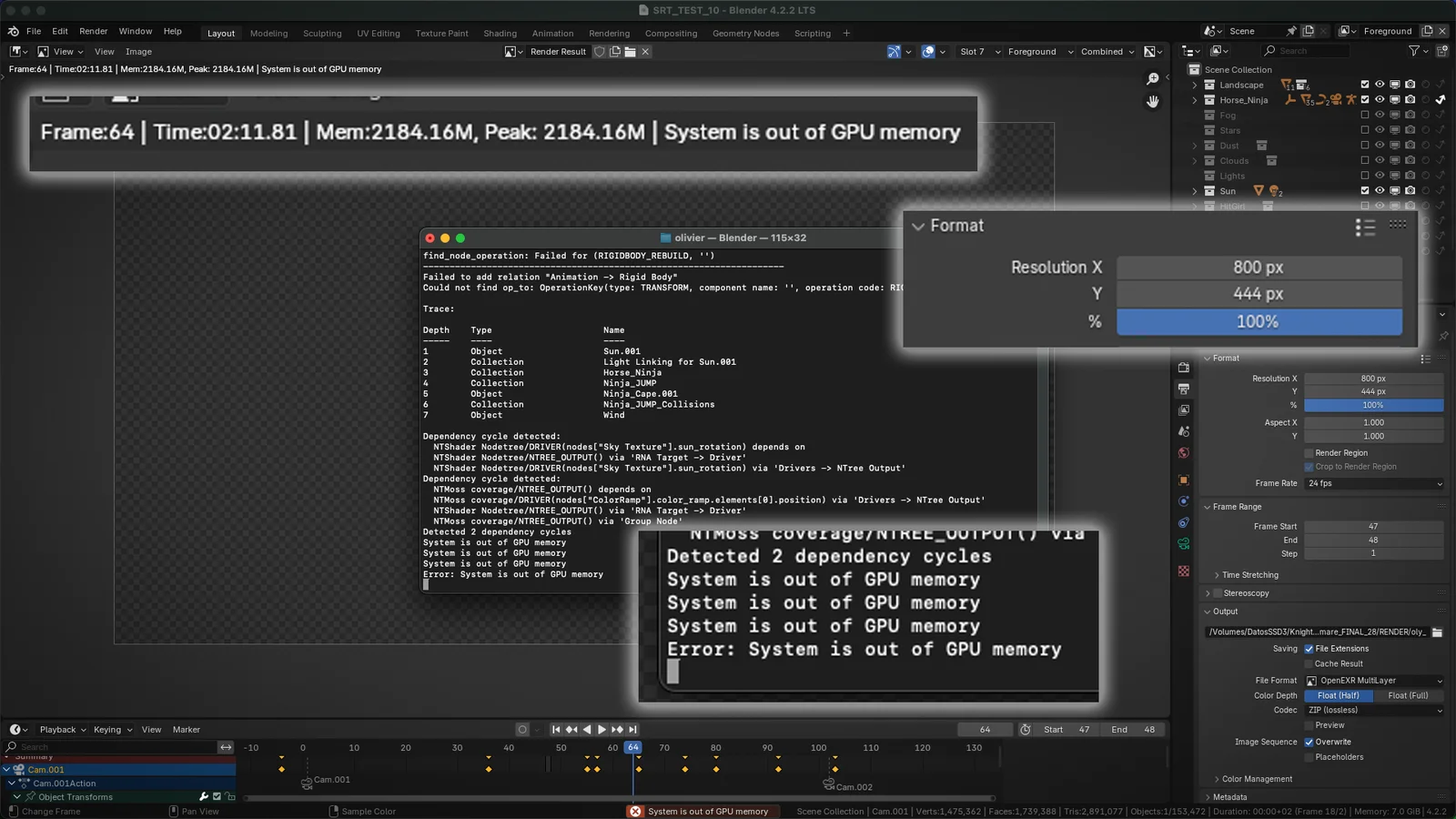Disable Horse_Ninja render visibility camera toggle
This screenshot has width=1456, height=819.
click(1410, 100)
